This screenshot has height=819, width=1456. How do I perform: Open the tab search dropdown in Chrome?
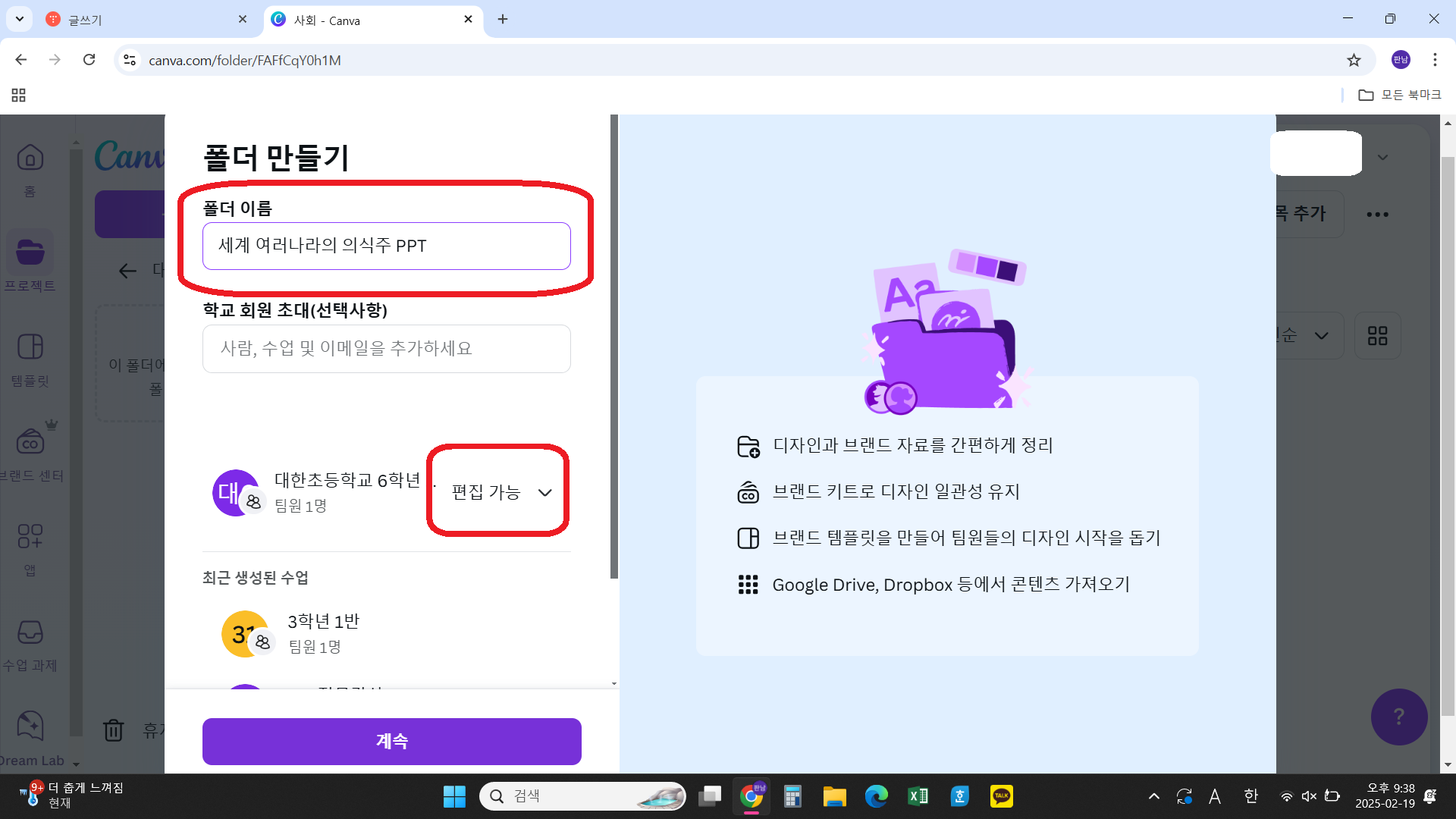click(x=19, y=19)
